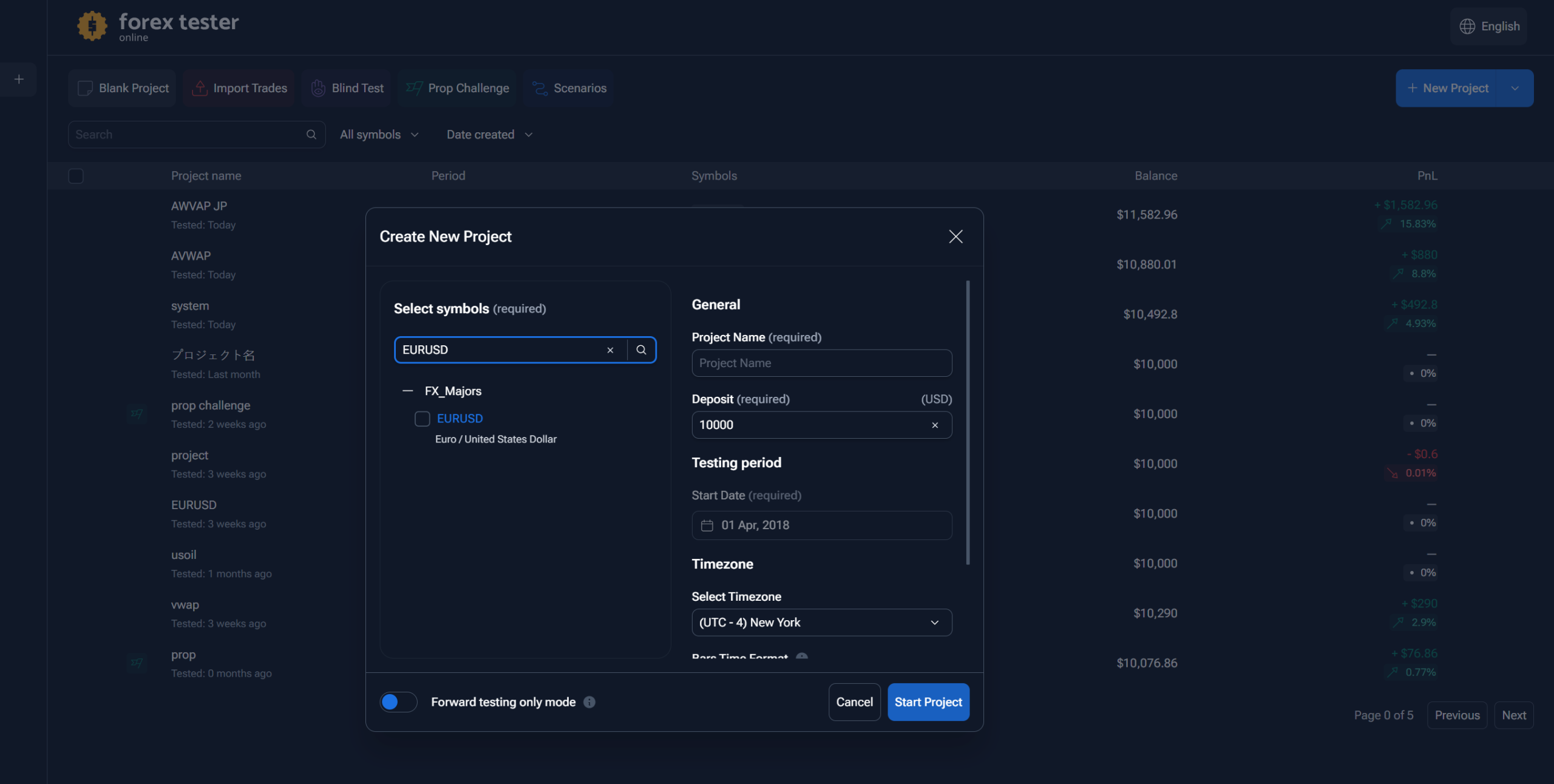Click the Deposit amount field

pos(821,425)
